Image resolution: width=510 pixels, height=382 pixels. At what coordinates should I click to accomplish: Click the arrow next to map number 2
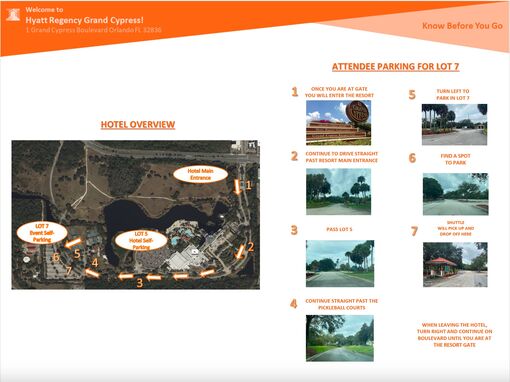240,251
